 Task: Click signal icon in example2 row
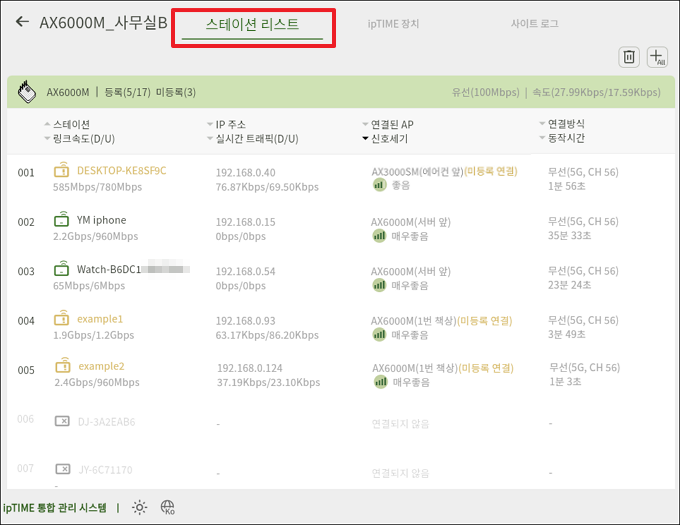tap(381, 382)
